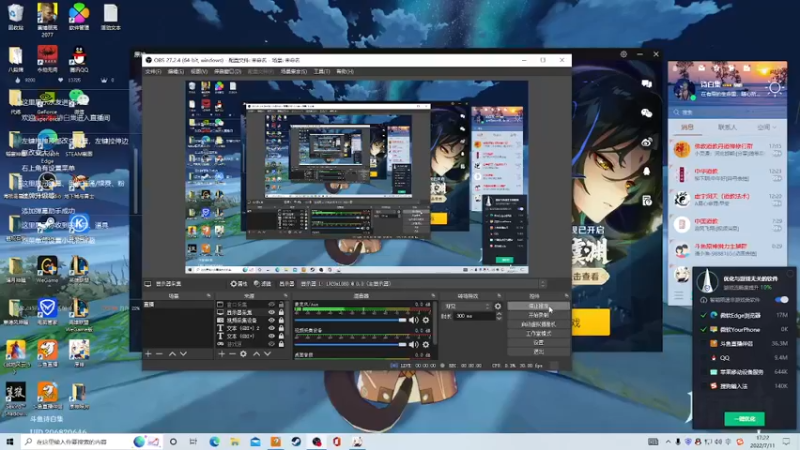Image resolution: width=800 pixels, height=450 pixels.
Task: Toggle visibility of 视频采集设备 source
Action: pos(271,320)
